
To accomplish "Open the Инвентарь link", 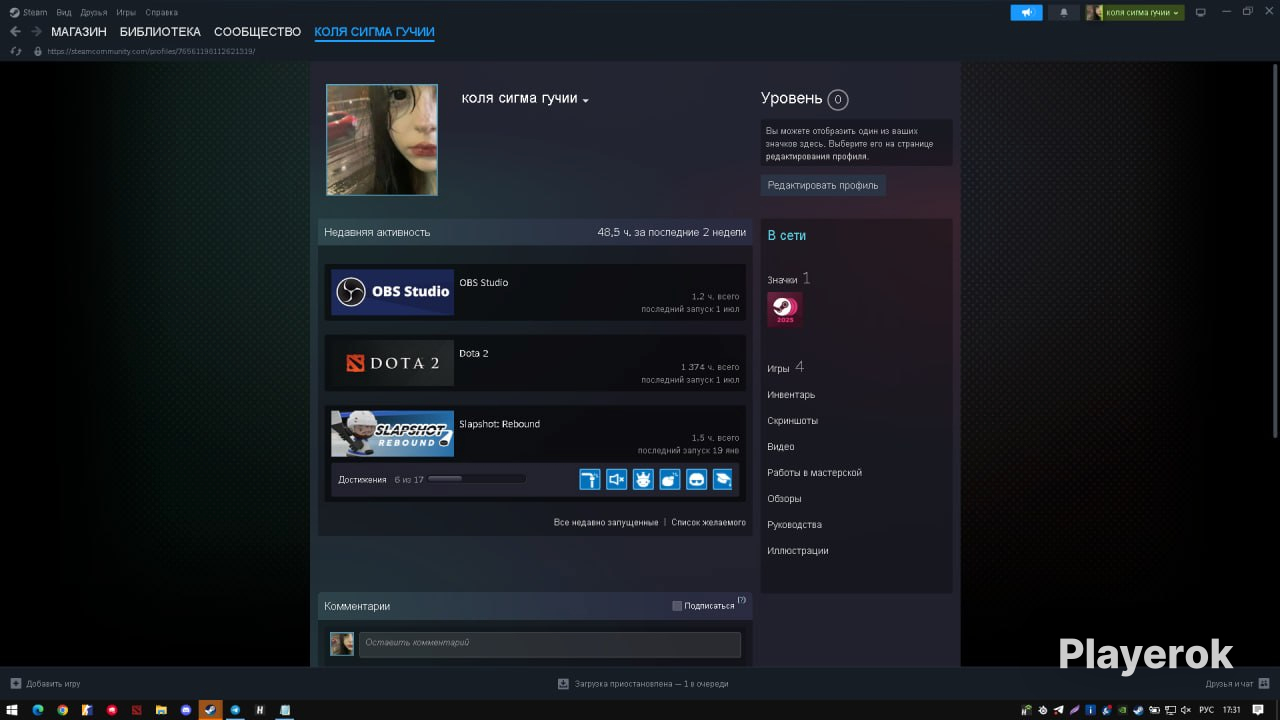I will coord(791,395).
